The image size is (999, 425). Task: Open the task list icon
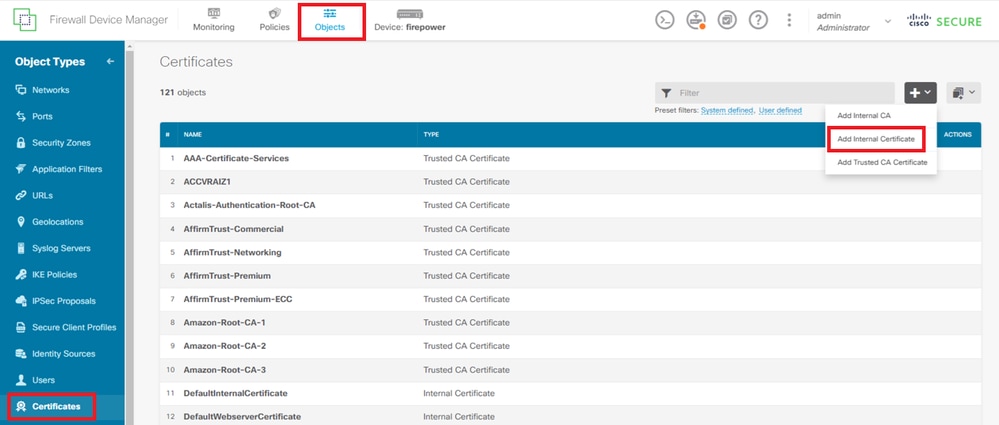(727, 20)
